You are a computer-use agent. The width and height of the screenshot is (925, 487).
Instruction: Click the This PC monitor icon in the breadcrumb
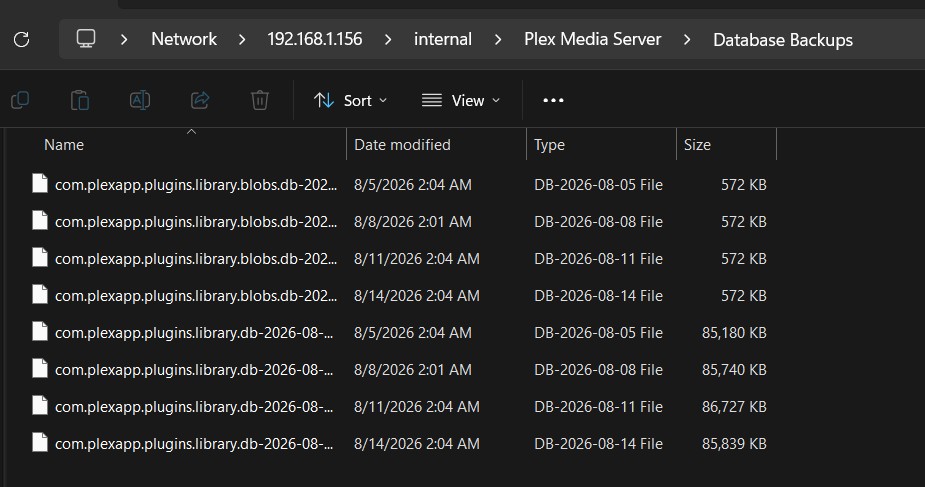pyautogui.click(x=86, y=39)
